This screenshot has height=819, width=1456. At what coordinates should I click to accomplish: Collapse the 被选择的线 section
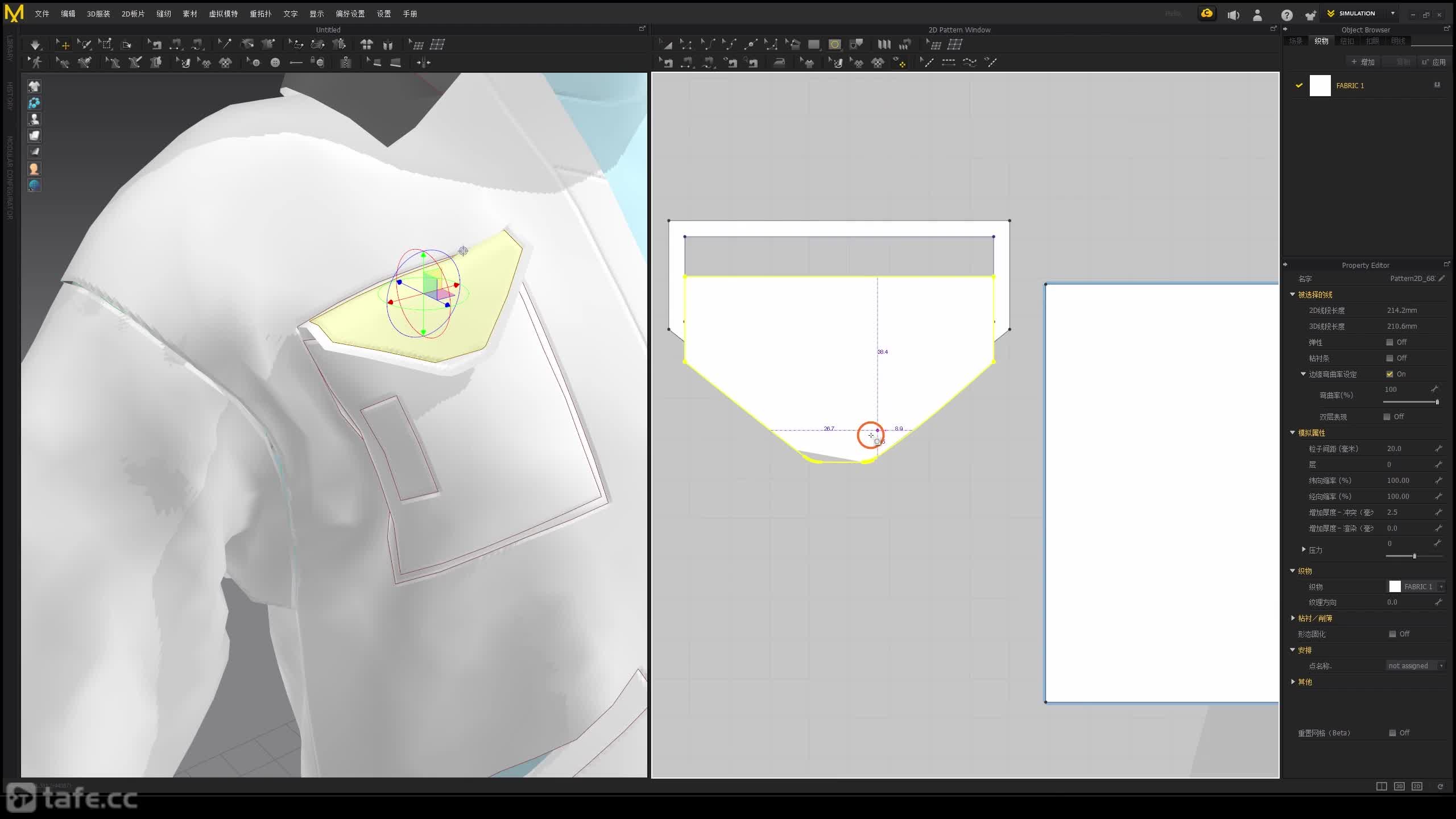[x=1292, y=295]
